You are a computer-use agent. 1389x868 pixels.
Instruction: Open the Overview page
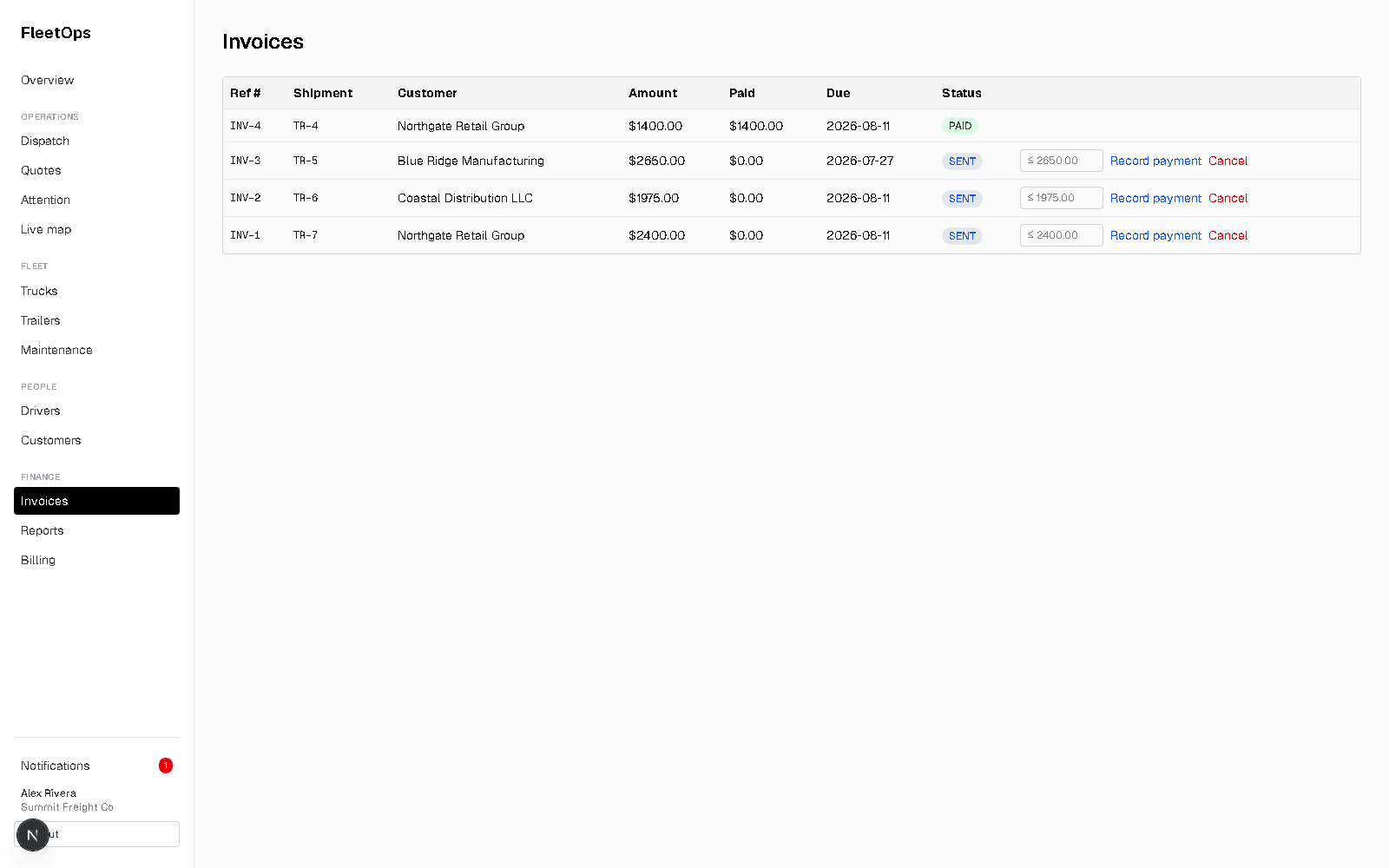[96, 80]
